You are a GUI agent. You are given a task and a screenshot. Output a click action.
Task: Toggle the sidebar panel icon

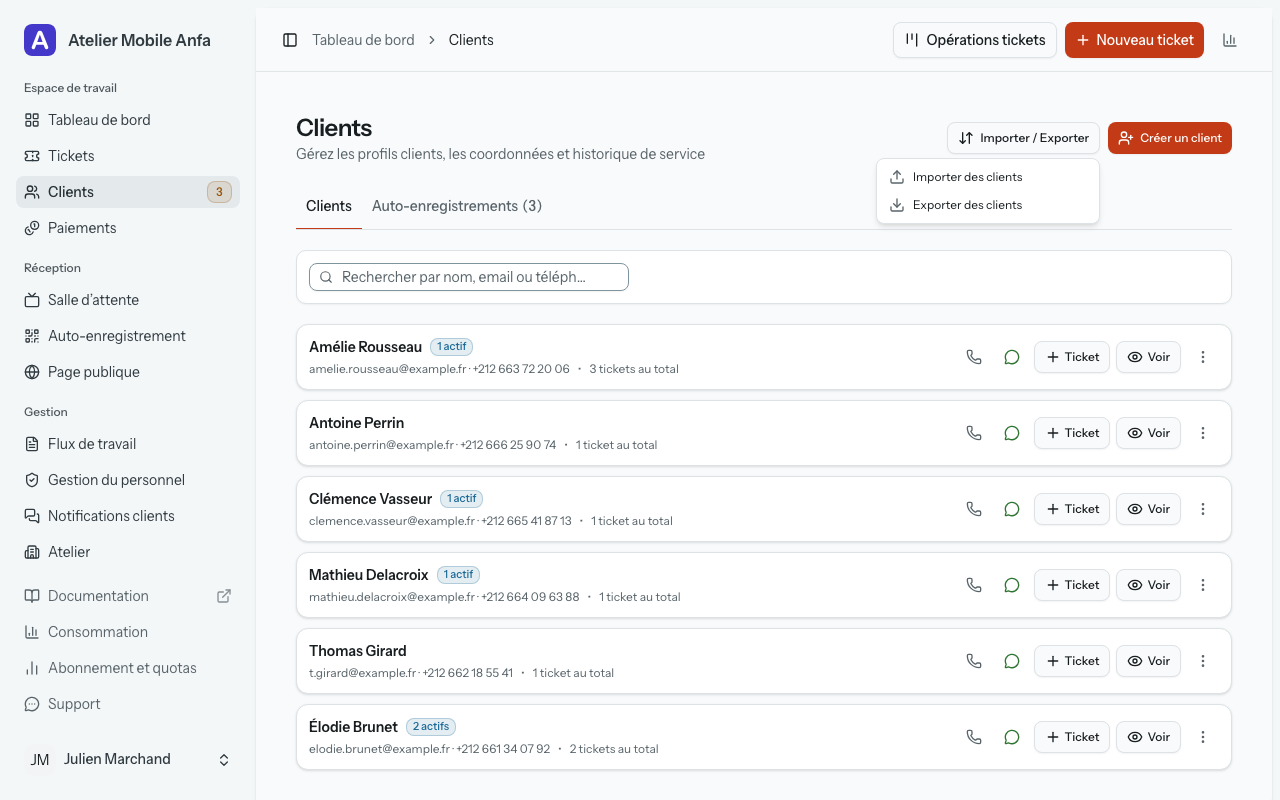pos(290,40)
